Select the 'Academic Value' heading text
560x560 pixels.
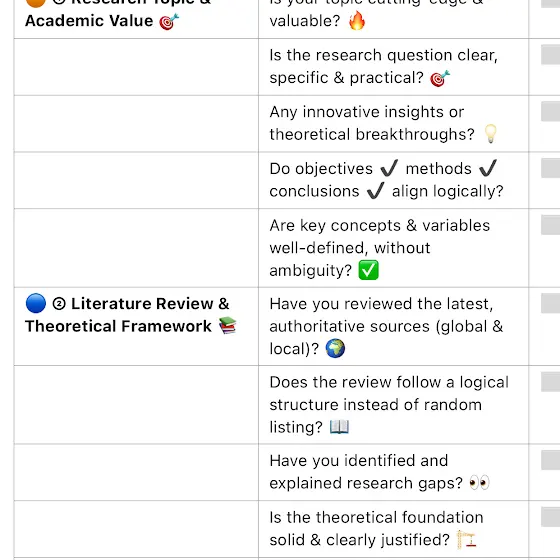(89, 21)
